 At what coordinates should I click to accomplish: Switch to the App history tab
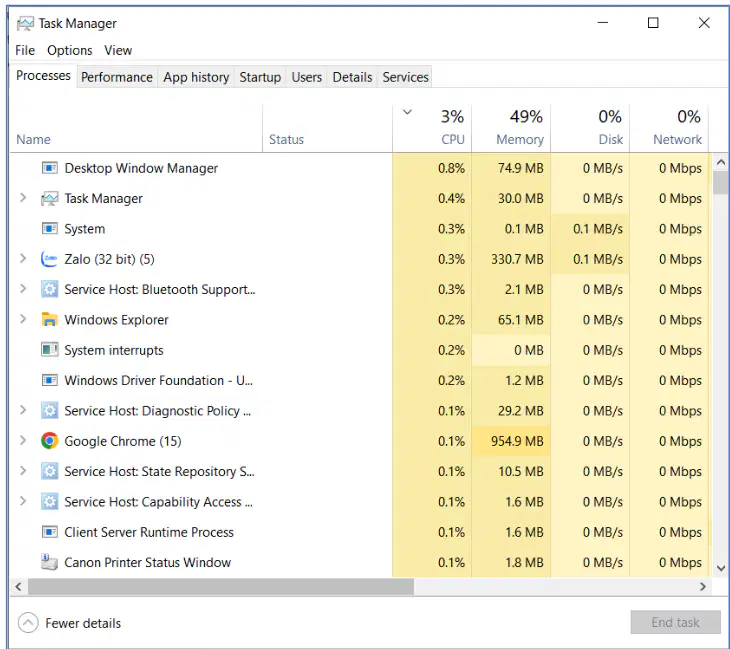196,77
